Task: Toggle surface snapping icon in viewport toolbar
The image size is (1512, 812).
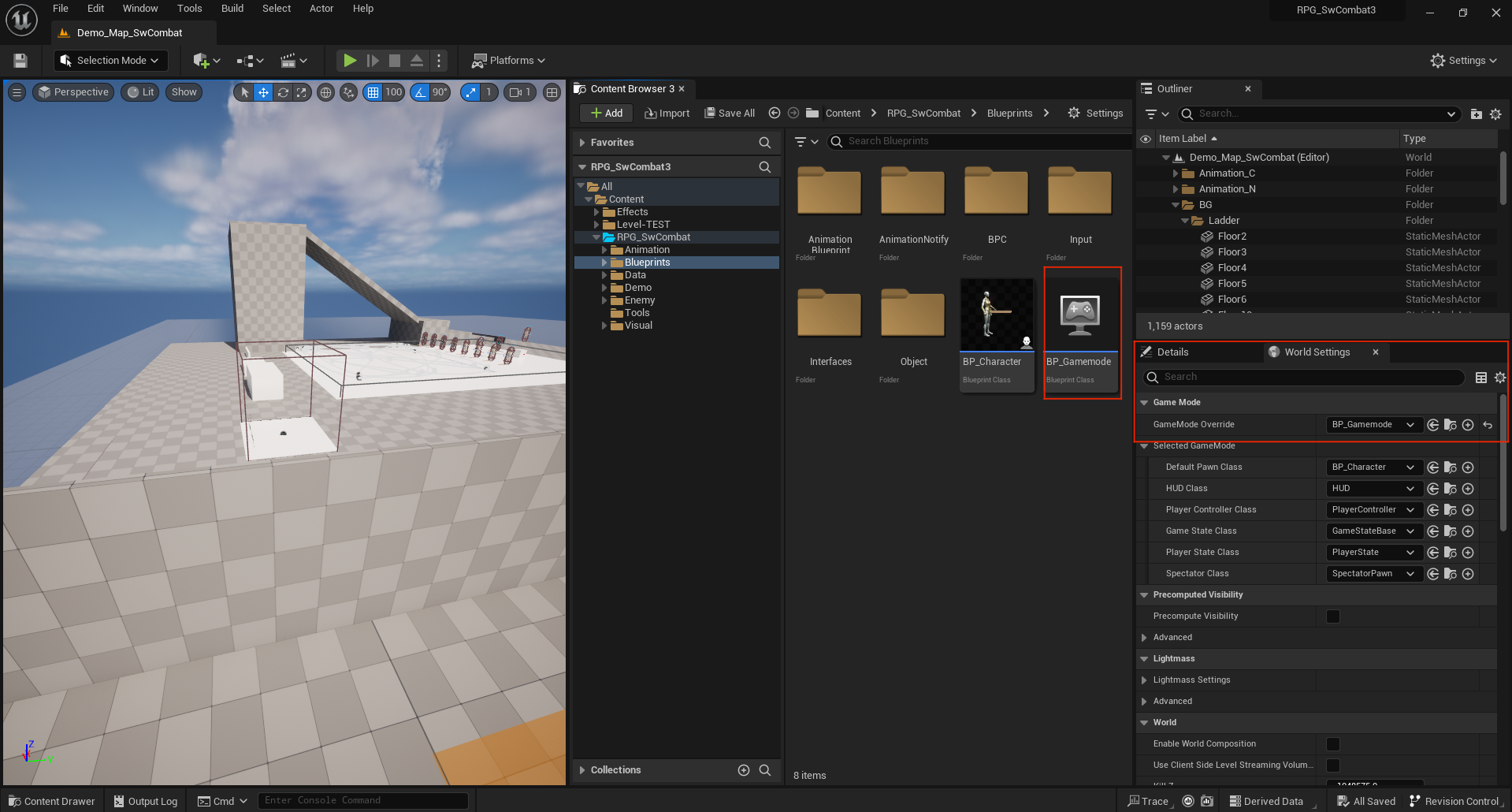Action: [x=348, y=92]
